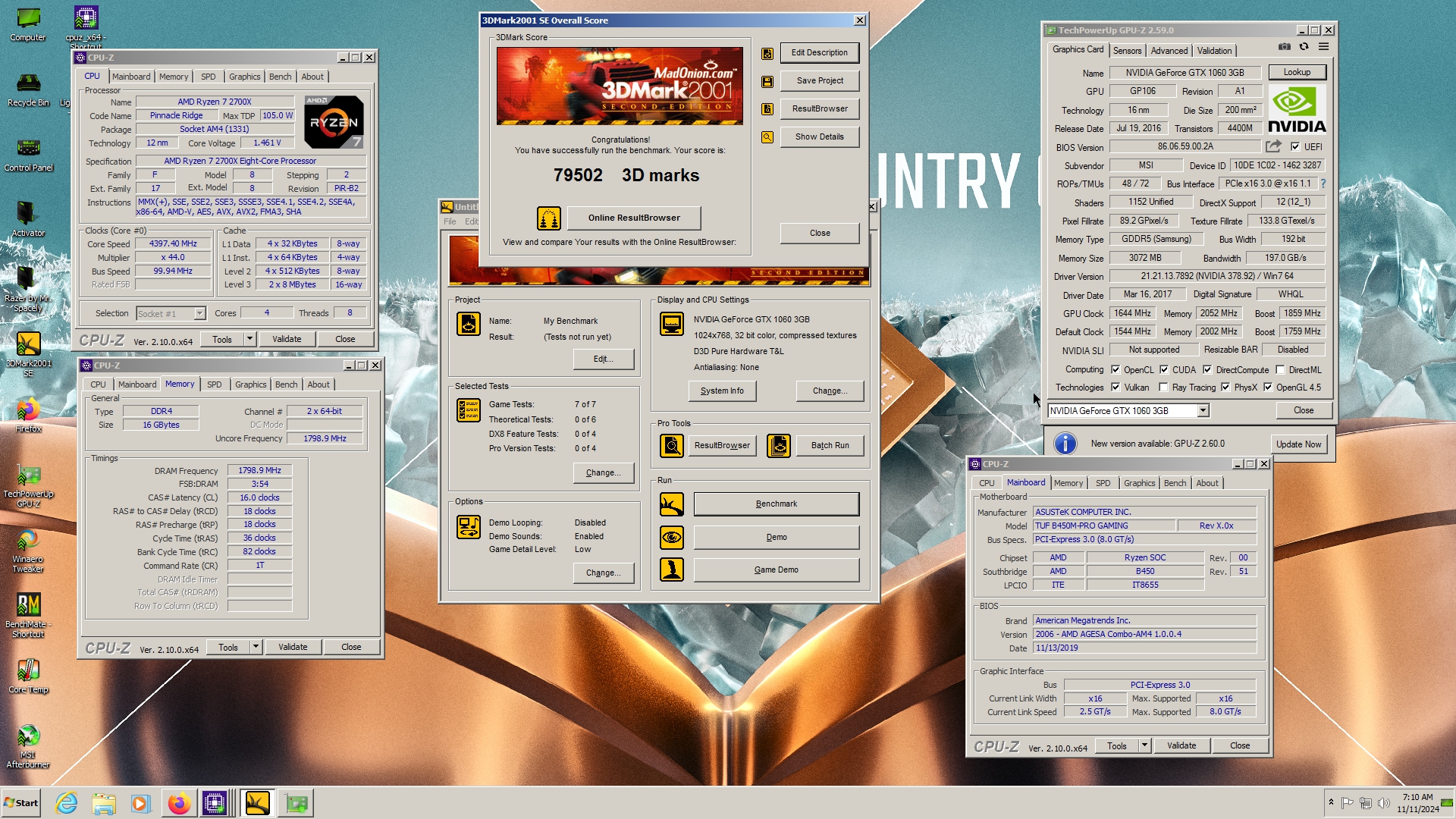1456x819 pixels.
Task: Click the Core Speed value field
Action: click(173, 244)
